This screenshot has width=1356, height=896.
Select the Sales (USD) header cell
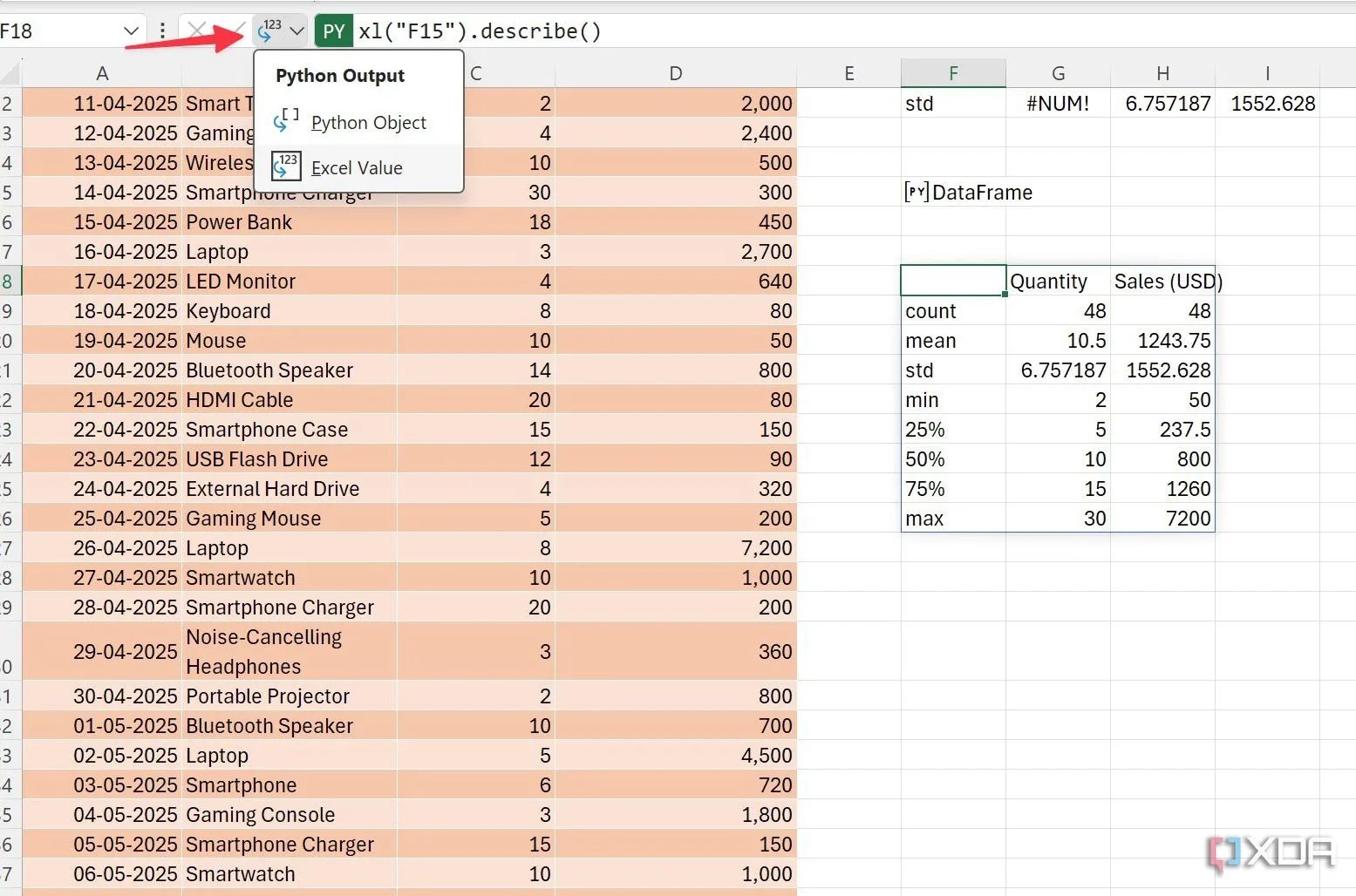click(x=1162, y=281)
